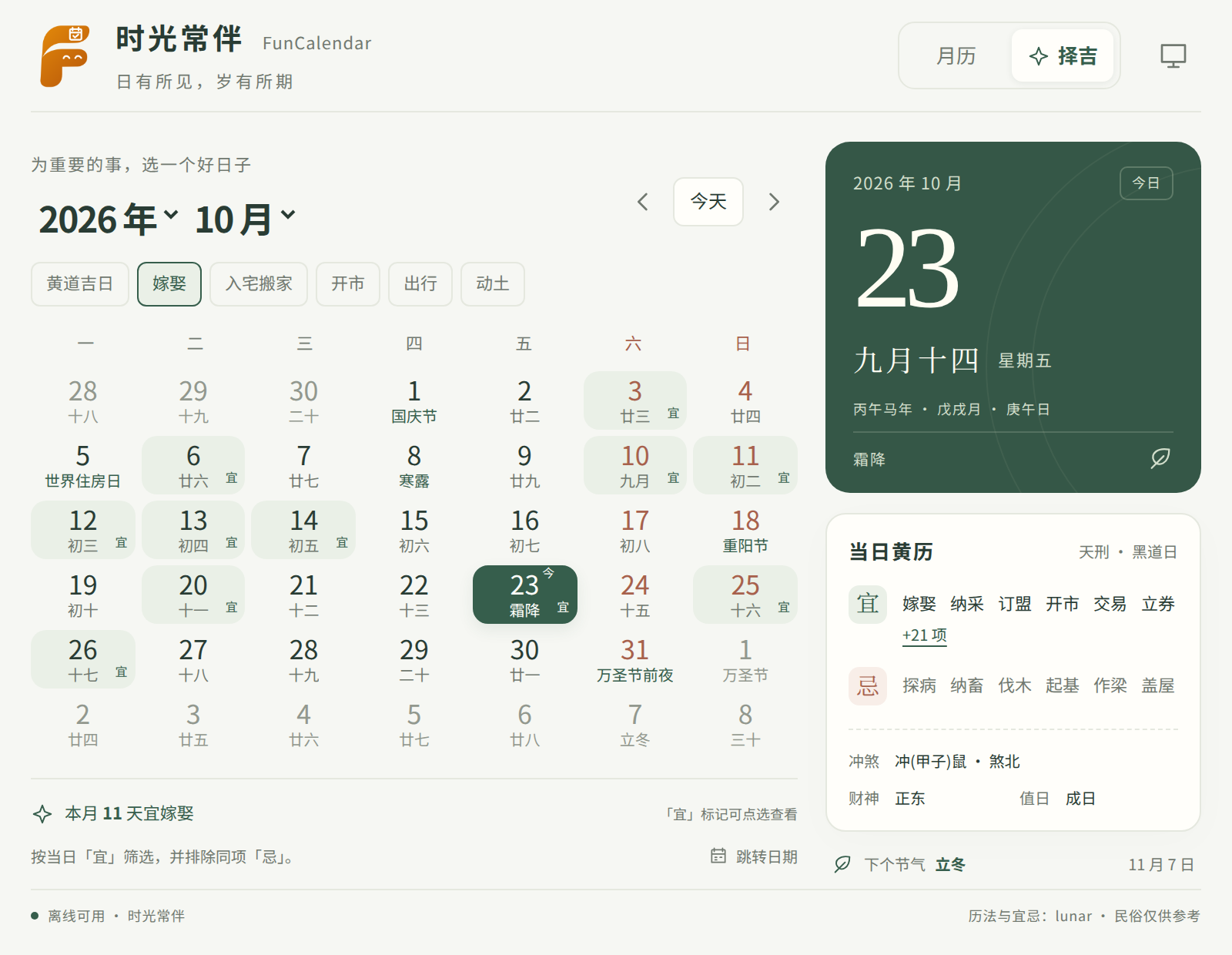The image size is (1232, 955).
Task: Click the 离线可用 · 时光常伴 status text
Action: point(116,916)
